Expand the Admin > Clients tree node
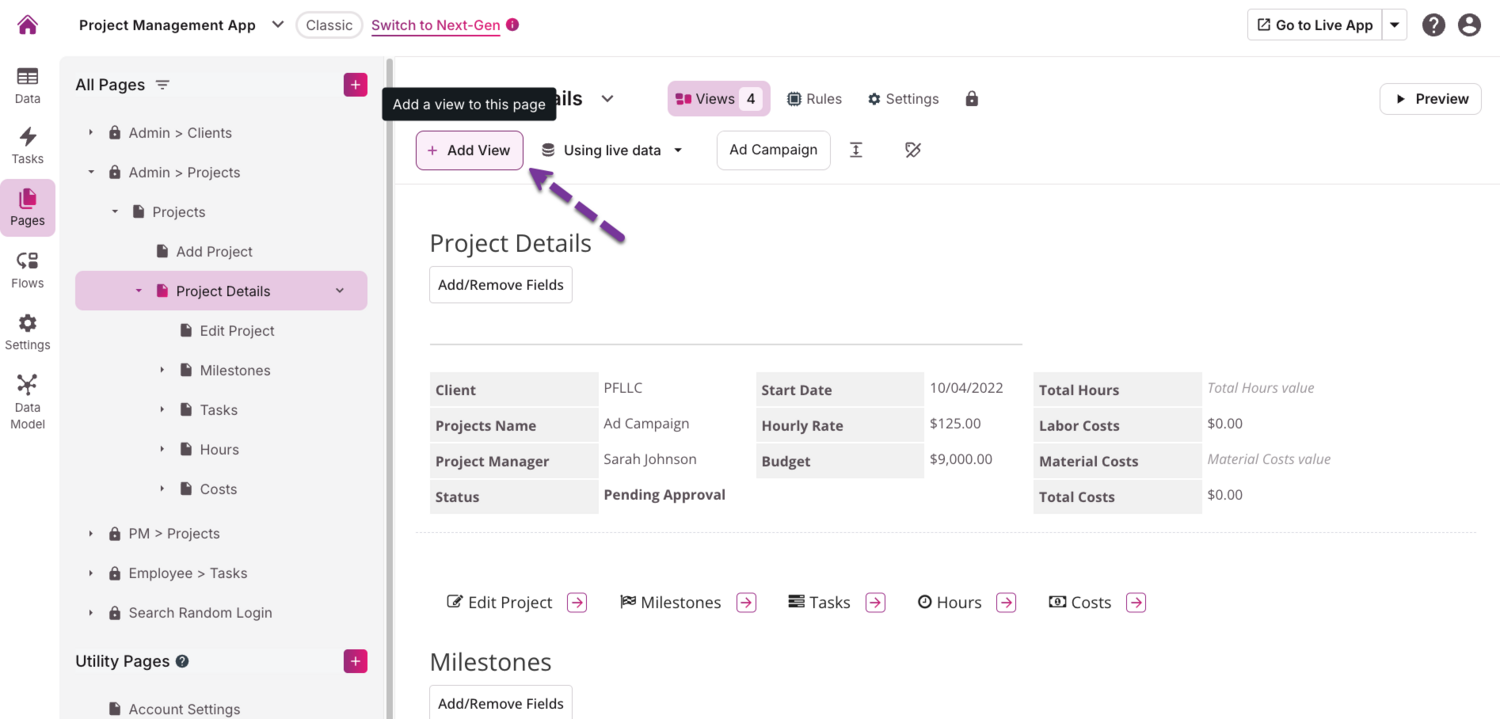This screenshot has width=1500, height=719. 91,133
